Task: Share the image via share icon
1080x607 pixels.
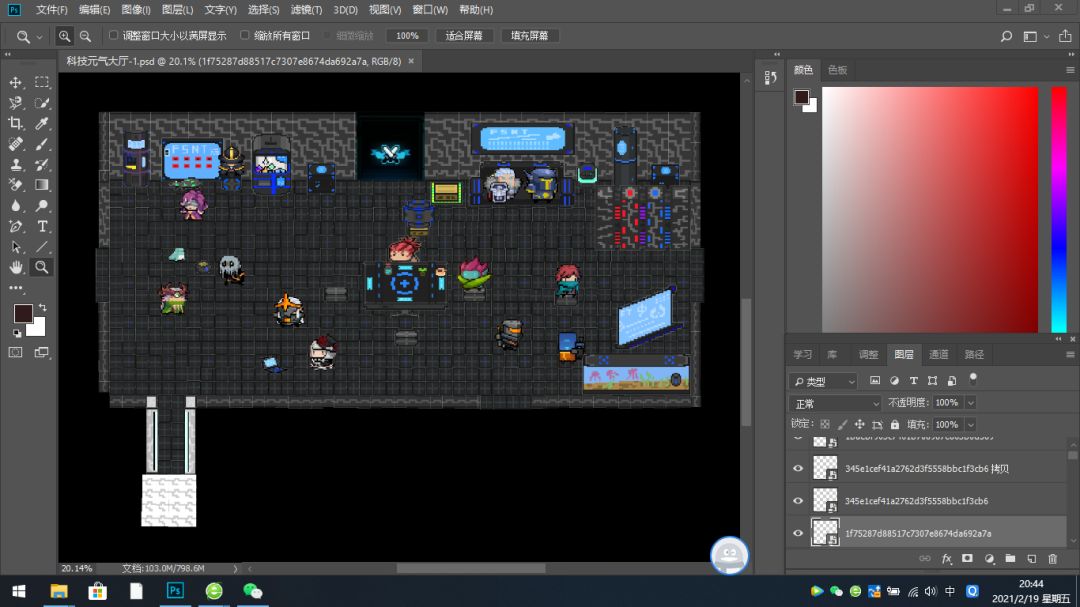Action: (x=1065, y=36)
